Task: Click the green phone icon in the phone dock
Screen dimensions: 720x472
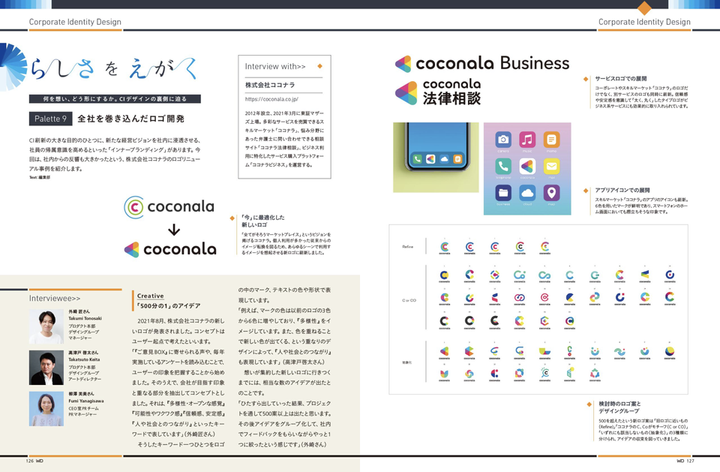Action: 417,159
